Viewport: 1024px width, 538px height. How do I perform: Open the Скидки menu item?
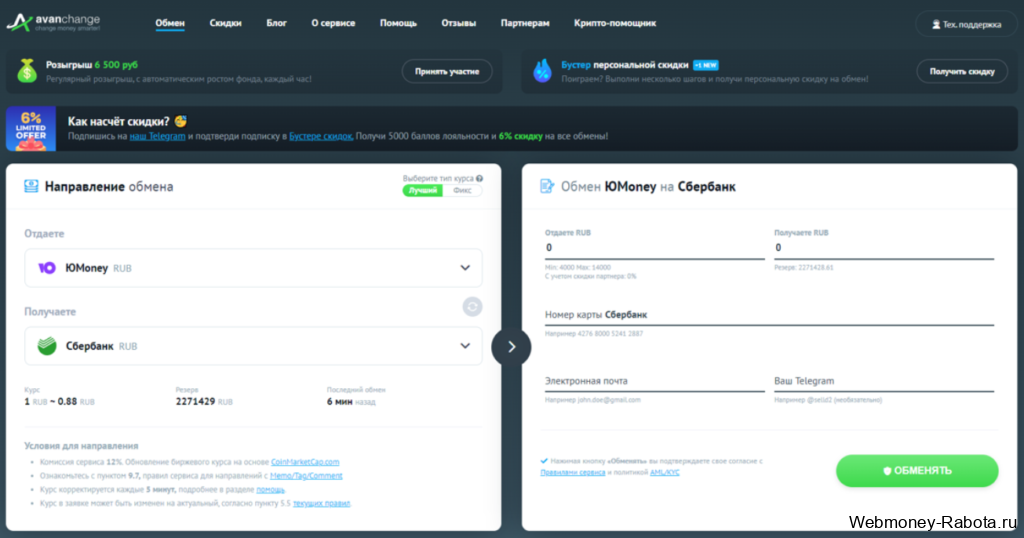[x=225, y=23]
